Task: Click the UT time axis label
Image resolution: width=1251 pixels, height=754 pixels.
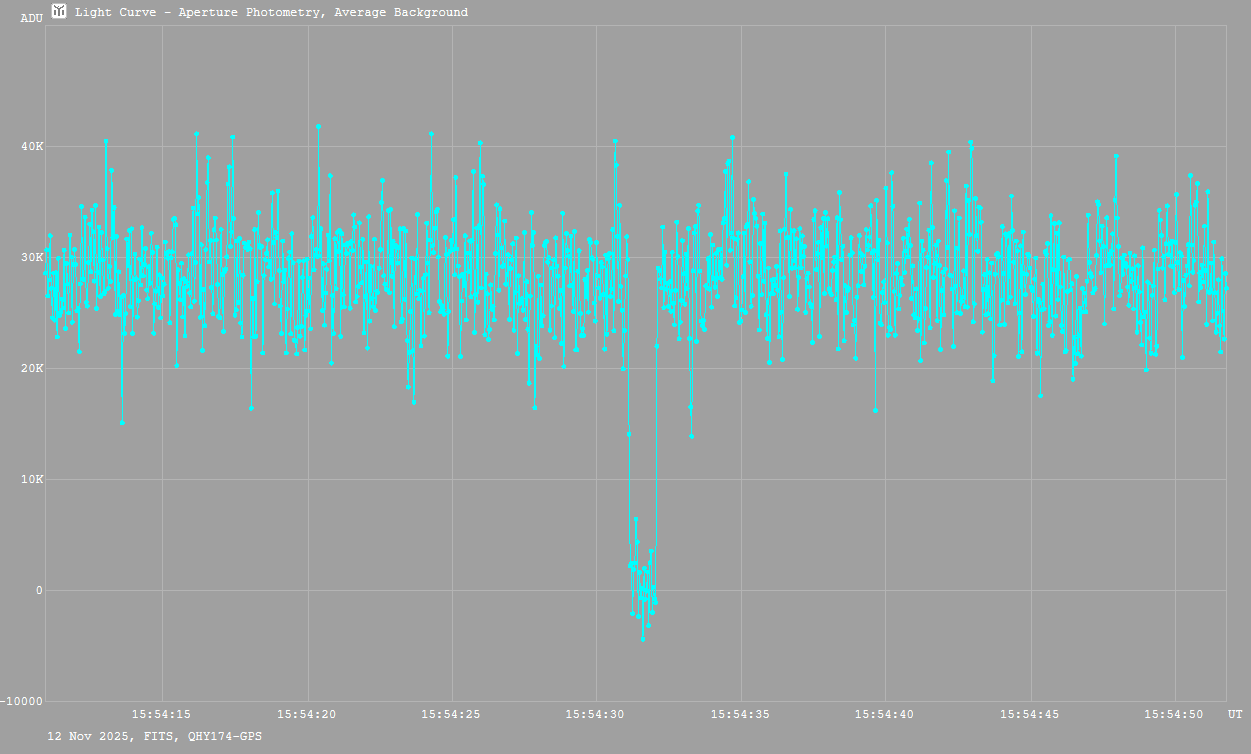Action: point(1235,714)
